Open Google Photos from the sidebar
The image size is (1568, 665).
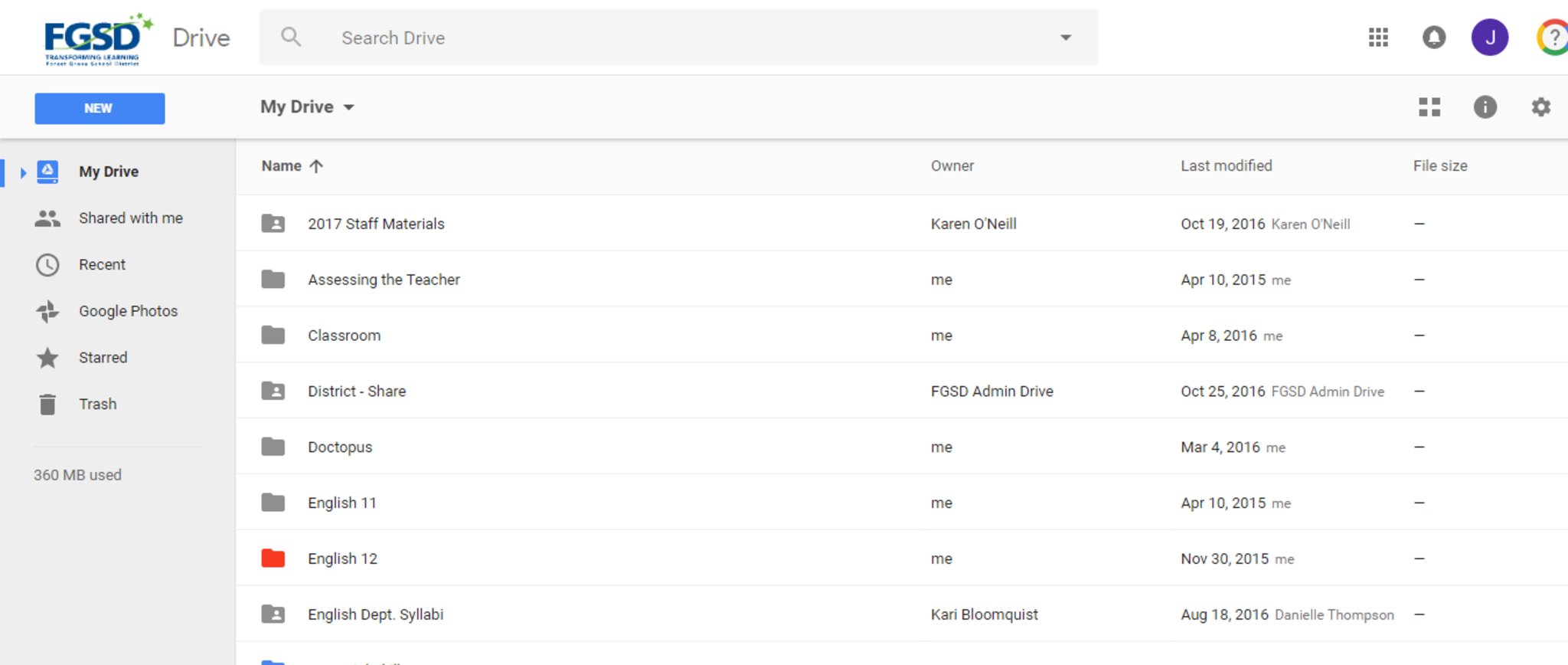coord(128,311)
